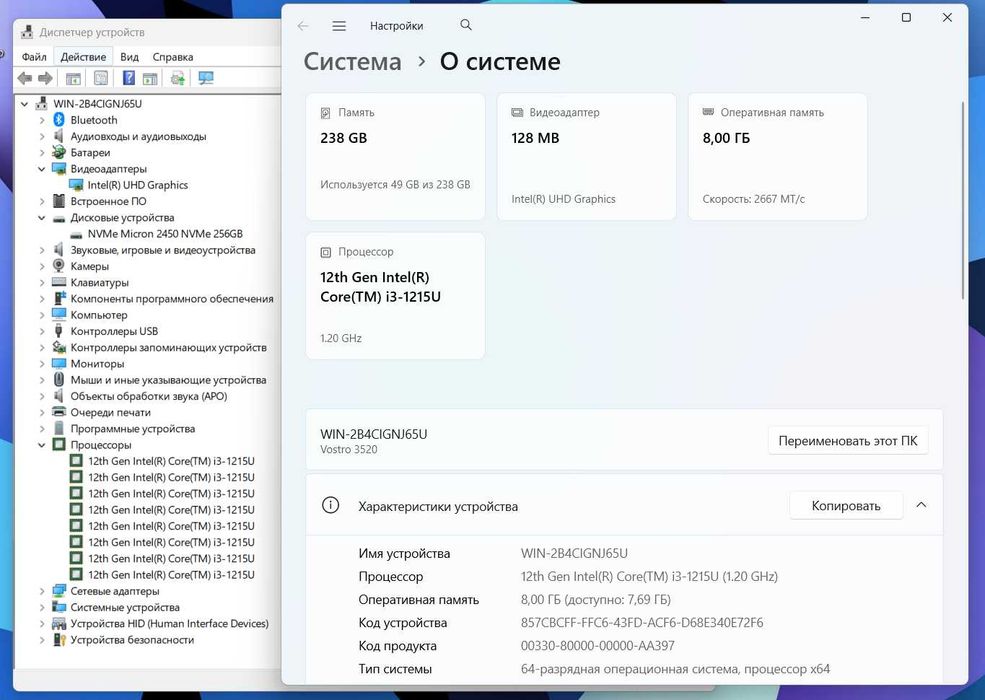
Task: Click the Видеоадаптер card icon
Action: tap(517, 112)
